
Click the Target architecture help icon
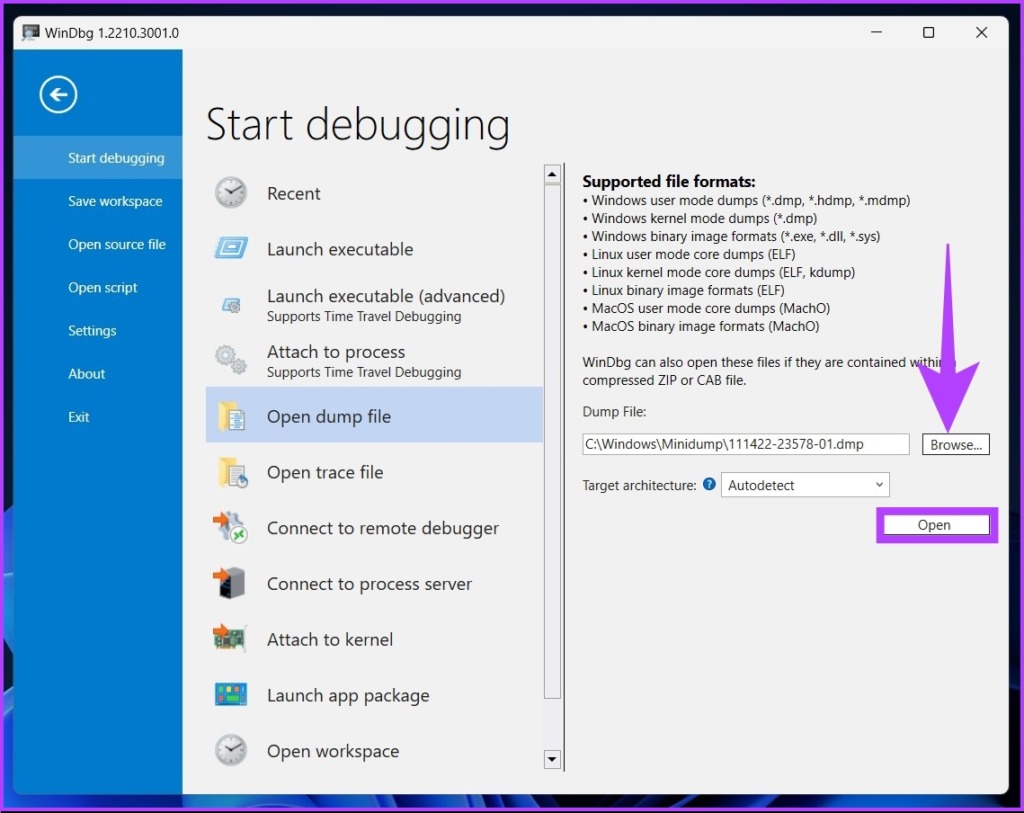pos(709,485)
